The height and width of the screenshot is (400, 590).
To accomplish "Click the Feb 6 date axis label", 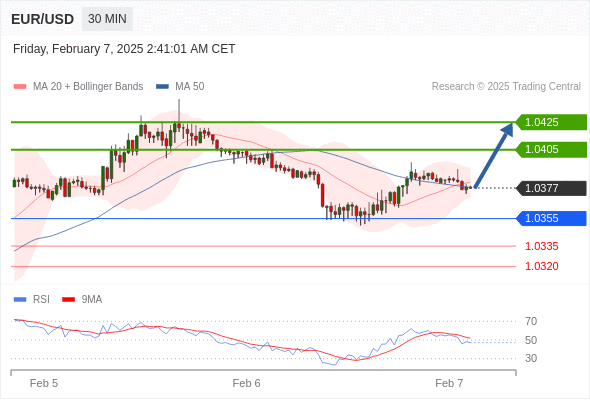I will tap(246, 383).
